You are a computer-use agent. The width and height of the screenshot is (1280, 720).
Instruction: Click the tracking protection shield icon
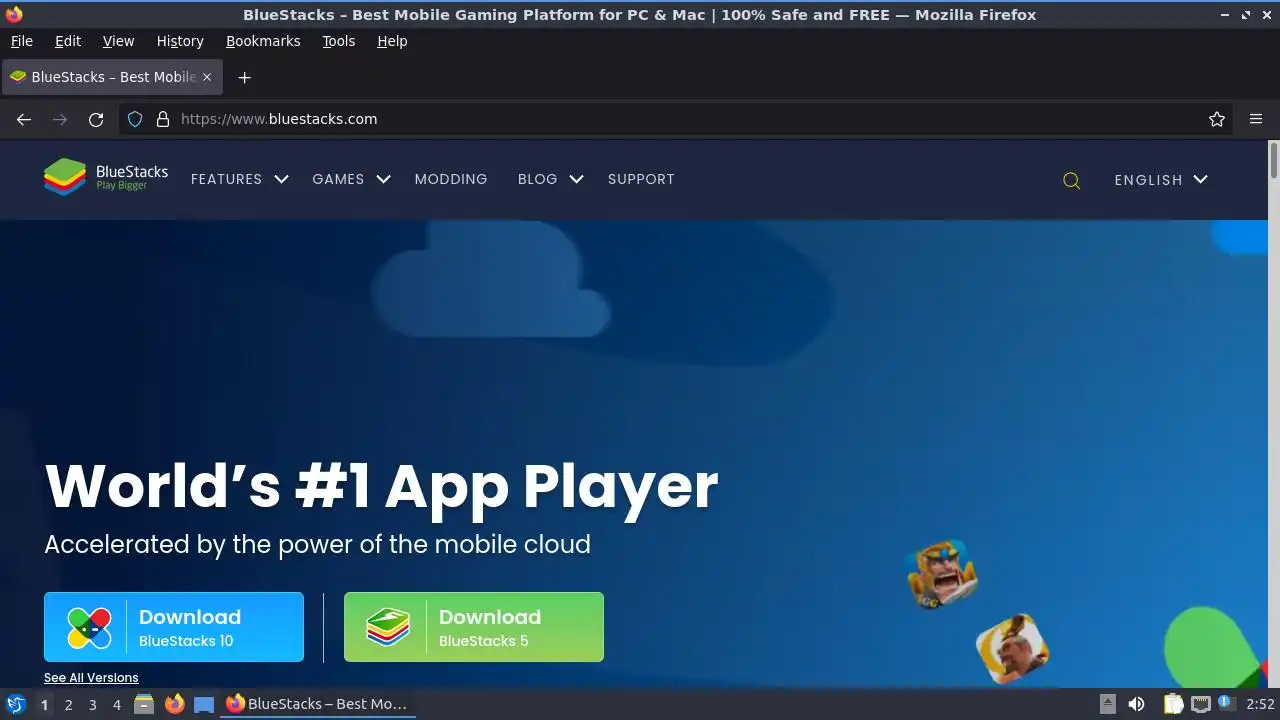tap(135, 119)
